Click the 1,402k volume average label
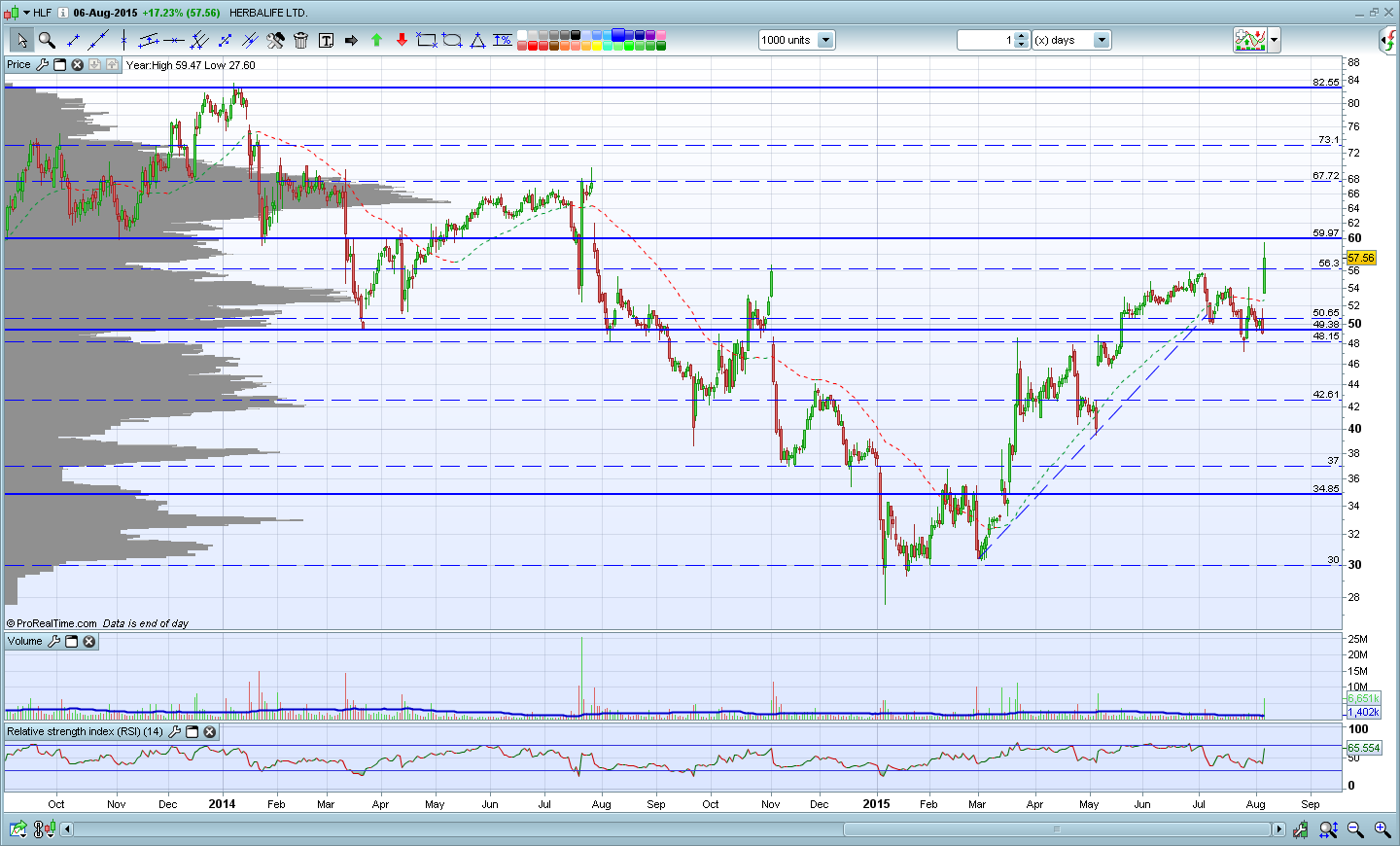This screenshot has height=846, width=1400. (x=1363, y=712)
